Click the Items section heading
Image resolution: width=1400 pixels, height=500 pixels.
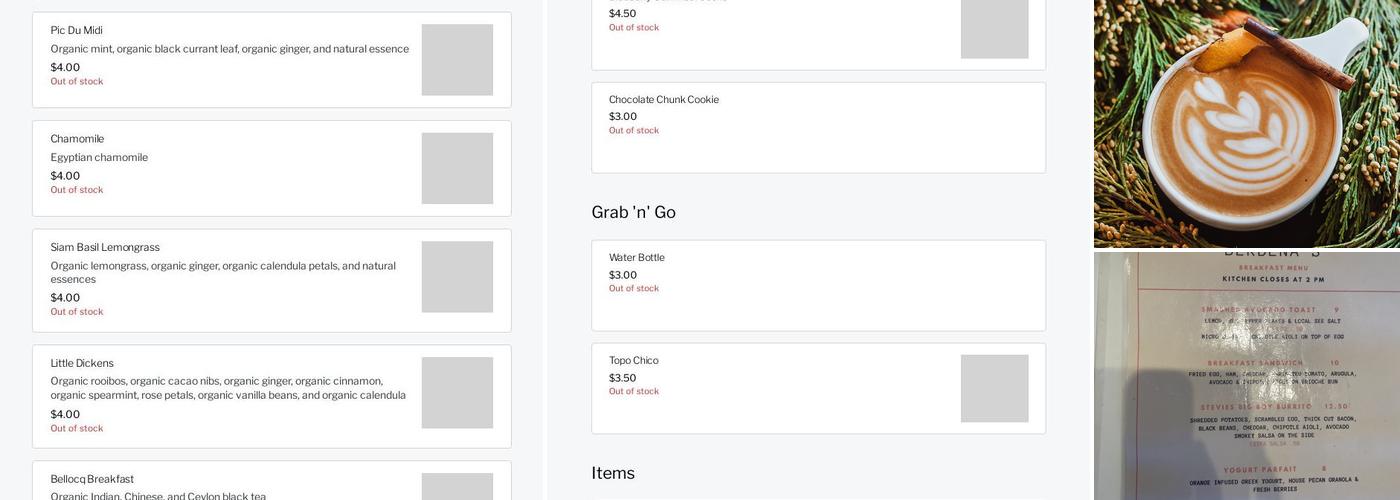click(x=613, y=473)
